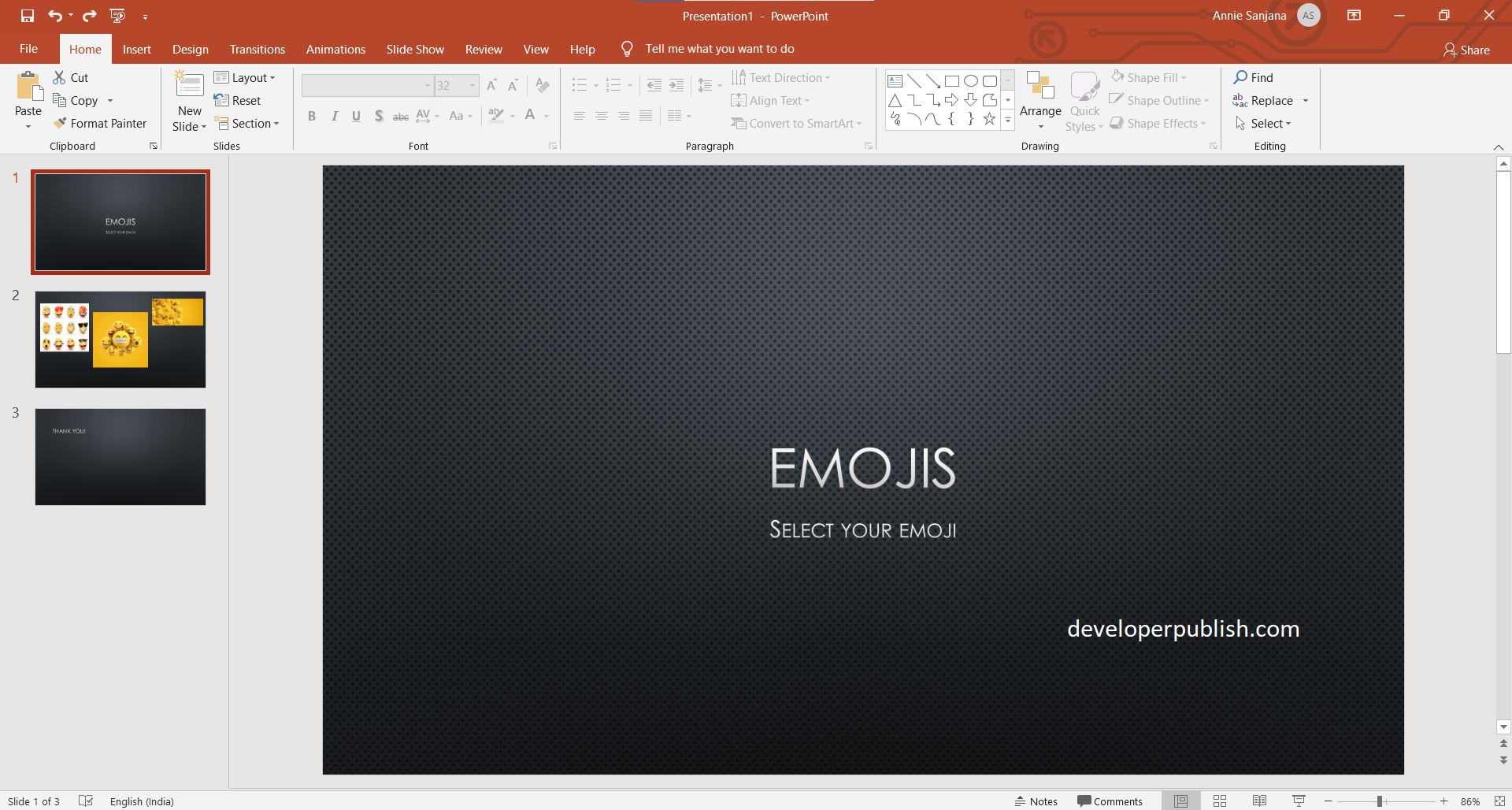The width and height of the screenshot is (1512, 810).
Task: Toggle Italic formatting
Action: 334,116
